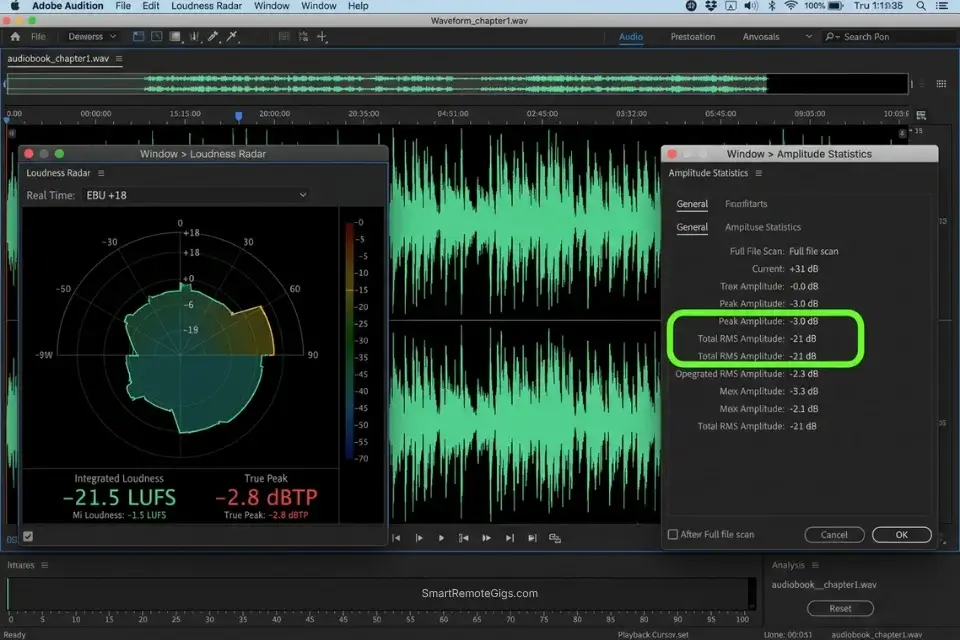The height and width of the screenshot is (640, 960).
Task: Click the blue playhead marker on timeline
Action: coord(239,116)
